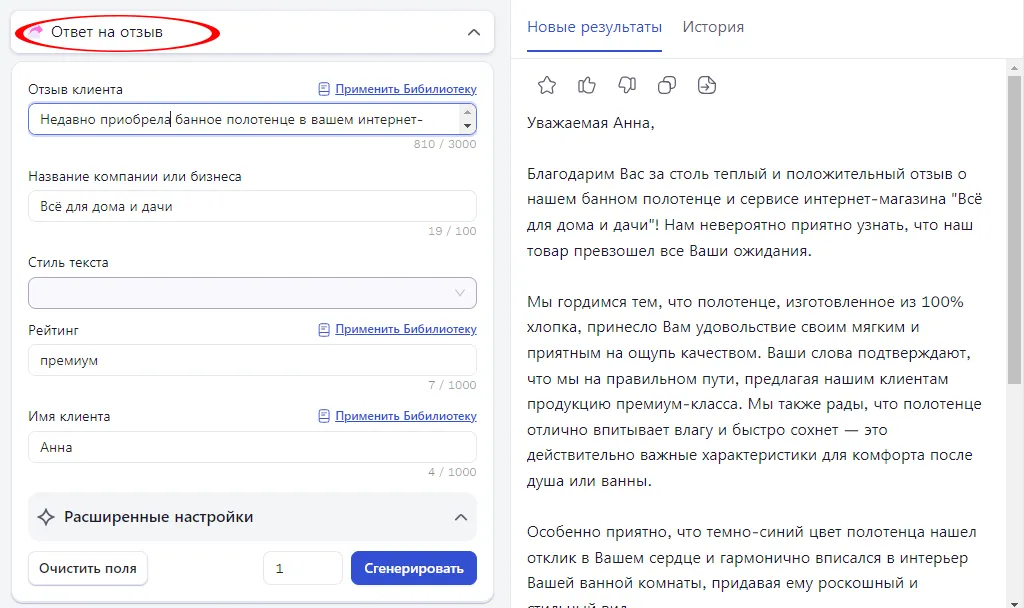Click the library icon beside the Рейтинг field
Screen dimensions: 1024x608
[x=322, y=328]
